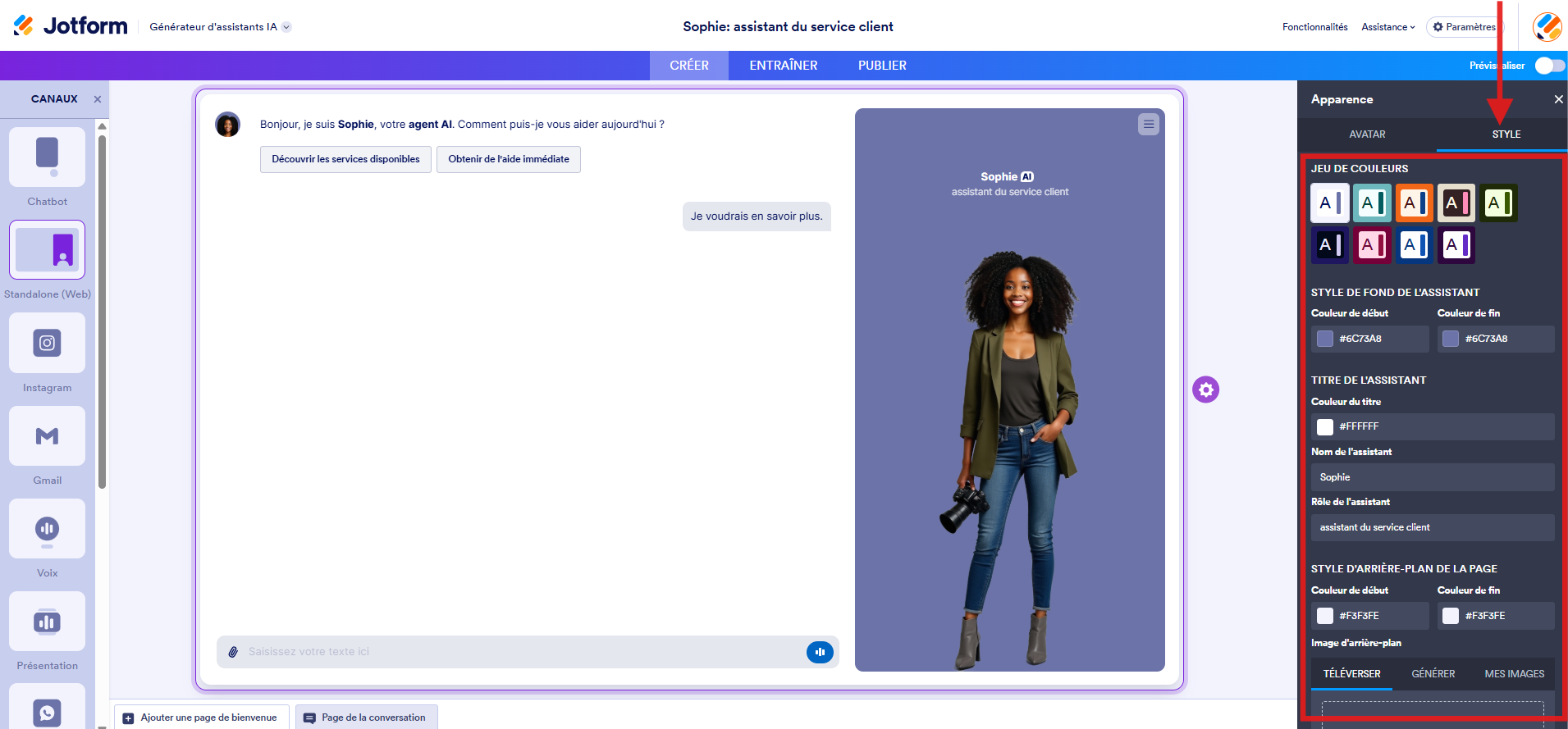Click Ajouter une page de bienvenue
Viewport: 1568px width, 729px height.
201,718
